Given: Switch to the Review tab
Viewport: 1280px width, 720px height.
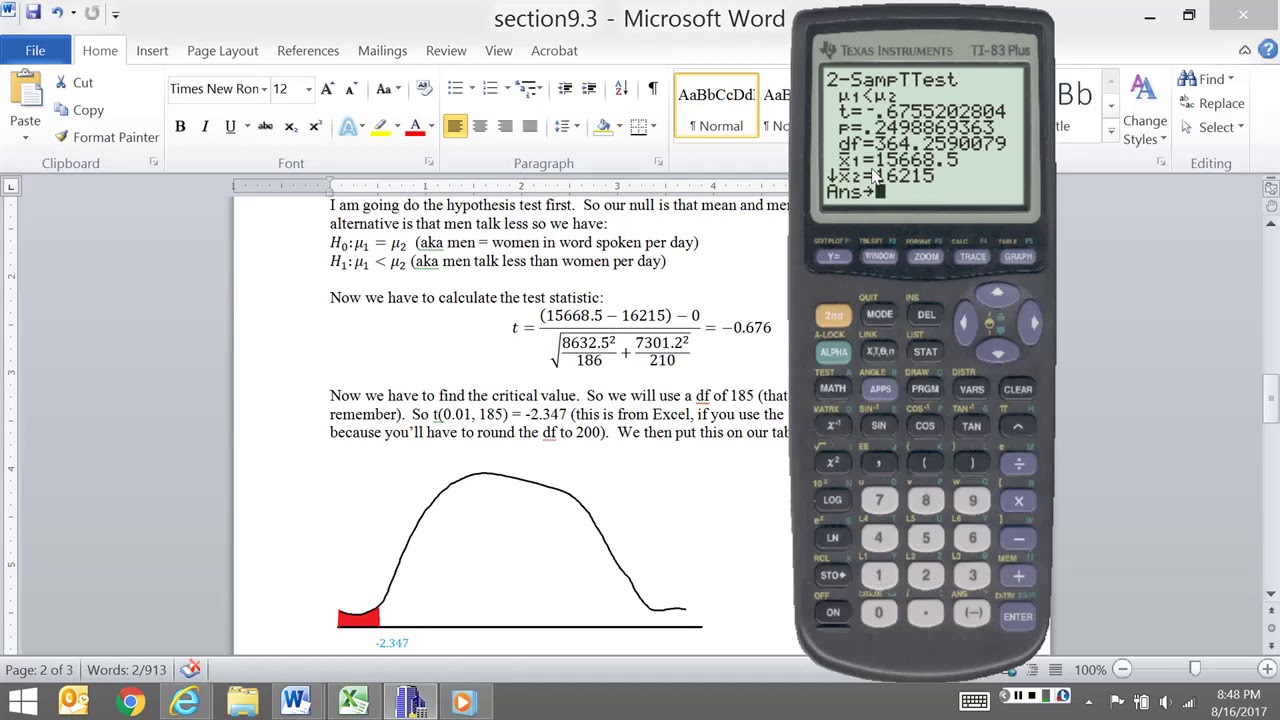Looking at the screenshot, I should [x=446, y=50].
